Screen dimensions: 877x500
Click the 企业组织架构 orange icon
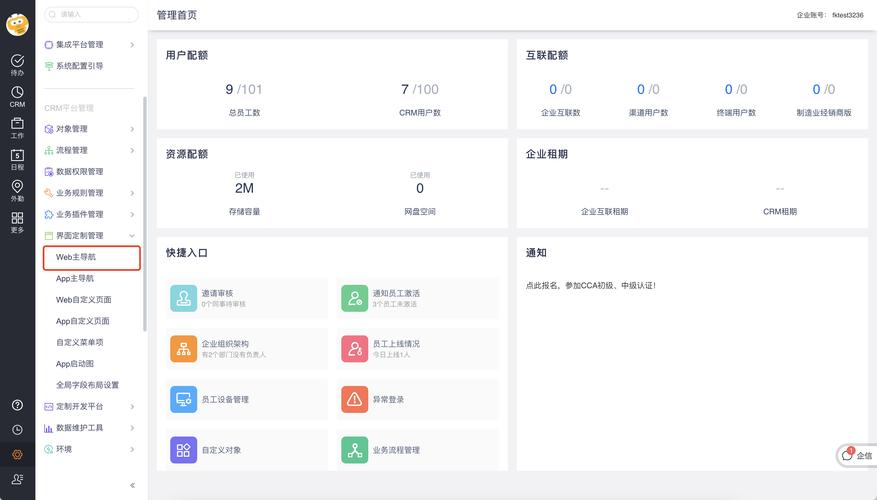point(183,348)
